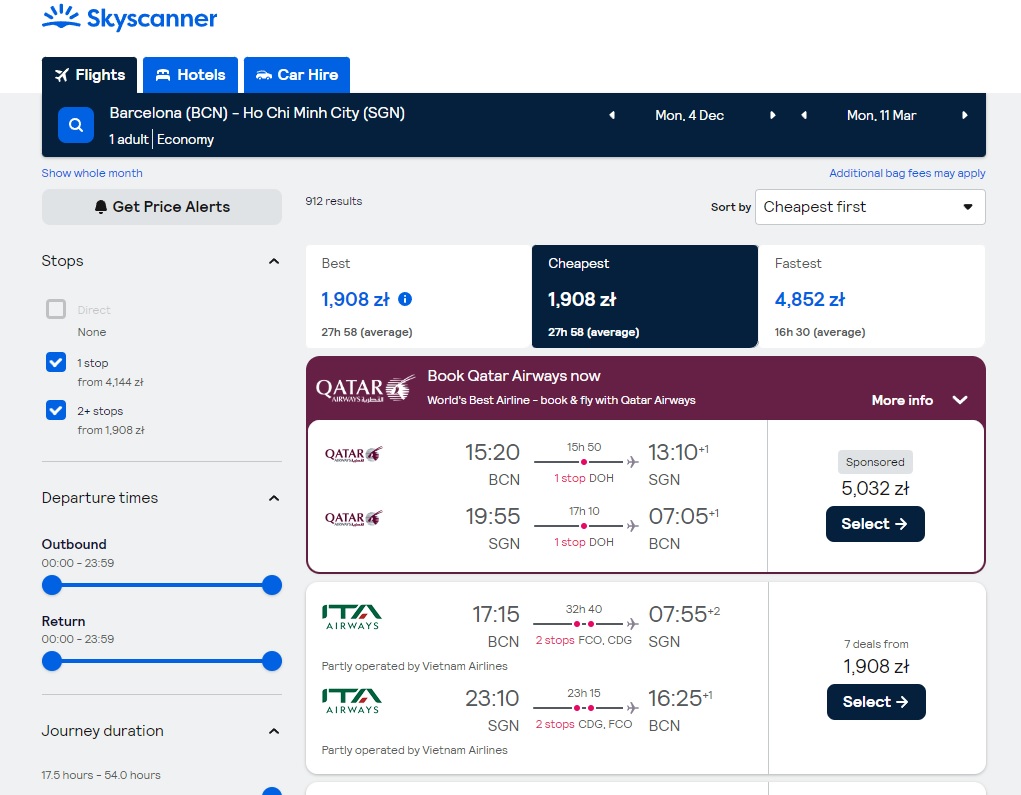The image size is (1021, 795).
Task: Uncheck the 2+ stops checkbox
Action: pos(56,410)
